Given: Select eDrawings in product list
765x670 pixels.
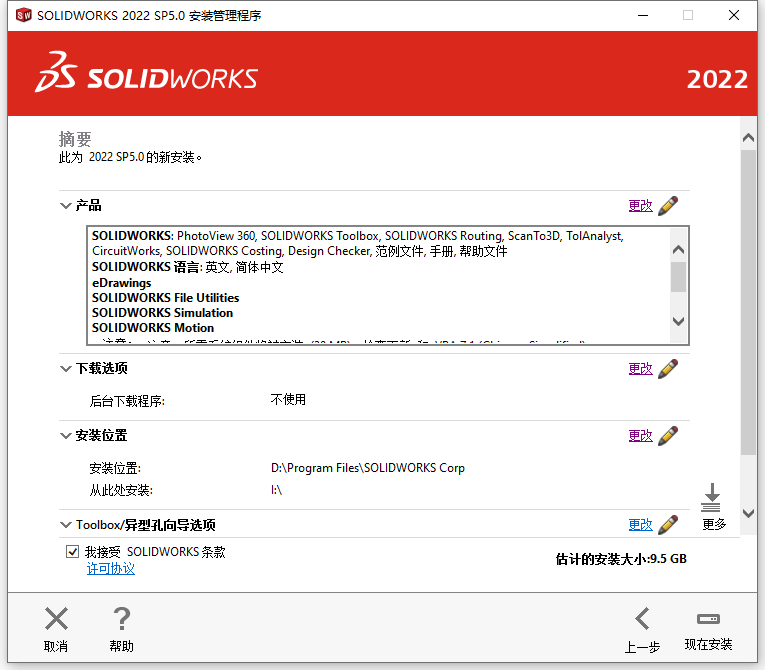Looking at the screenshot, I should pyautogui.click(x=121, y=283).
